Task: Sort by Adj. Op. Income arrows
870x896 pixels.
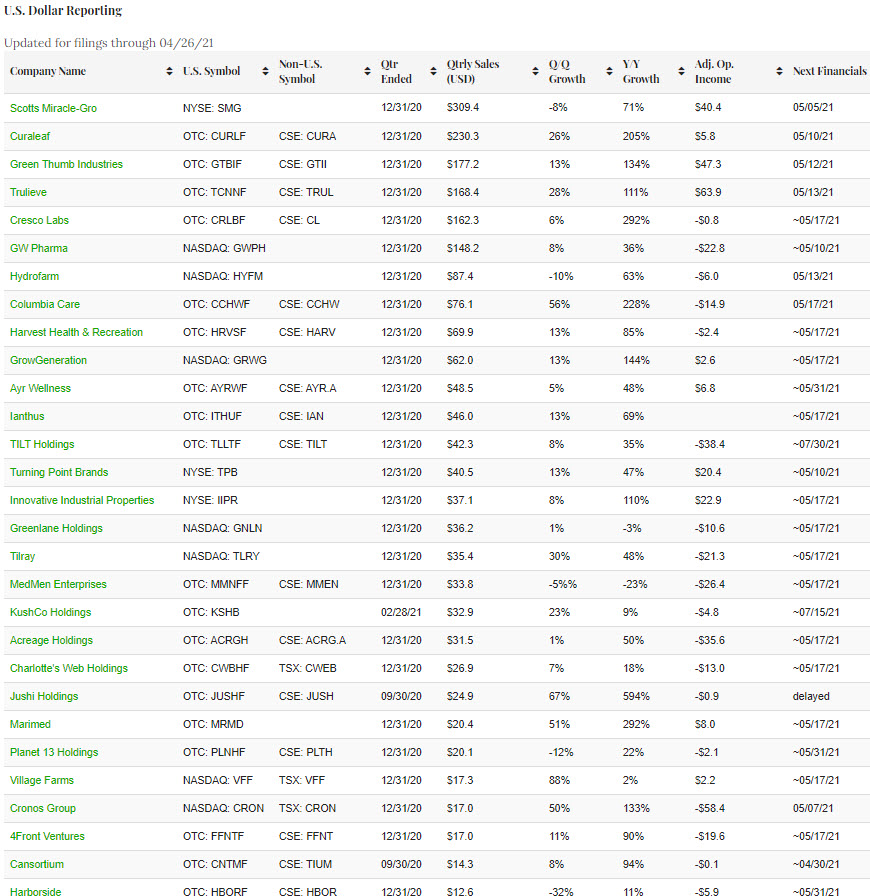Action: pyautogui.click(x=779, y=72)
